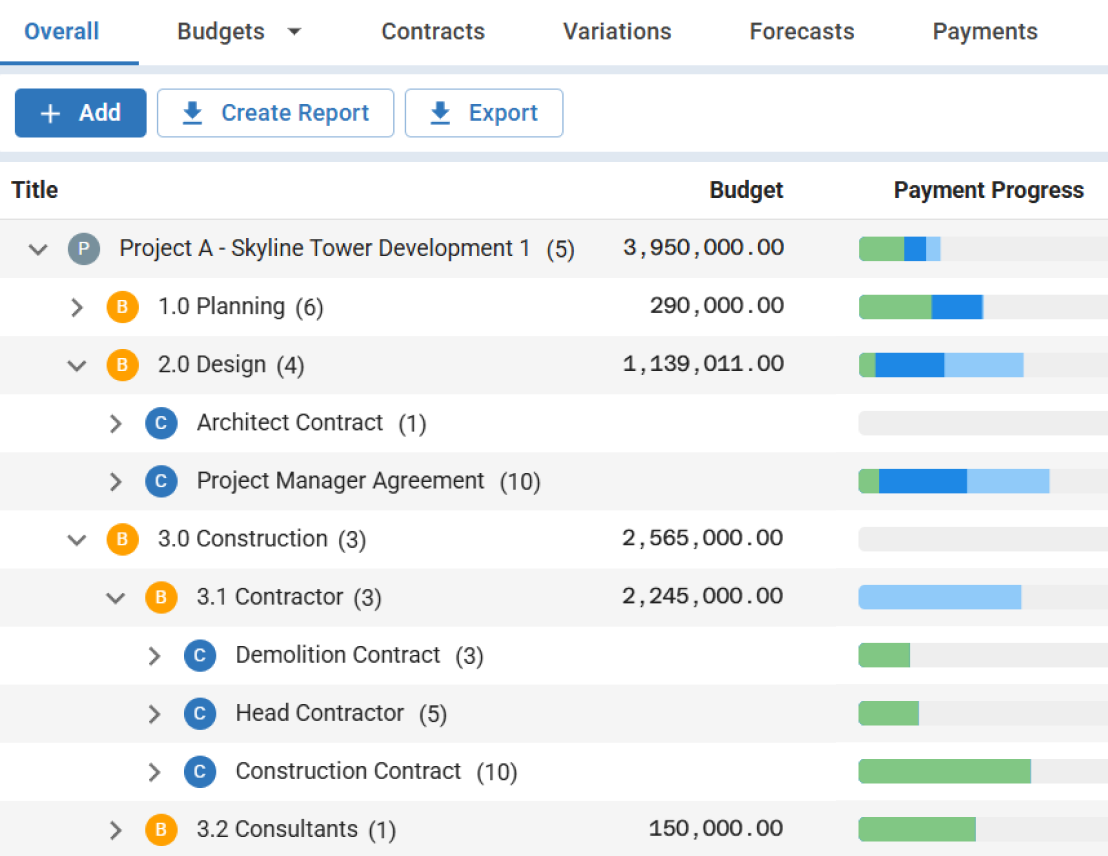This screenshot has width=1108, height=856.
Task: Click the C icon next to Project Manager Agreement
Action: click(161, 481)
